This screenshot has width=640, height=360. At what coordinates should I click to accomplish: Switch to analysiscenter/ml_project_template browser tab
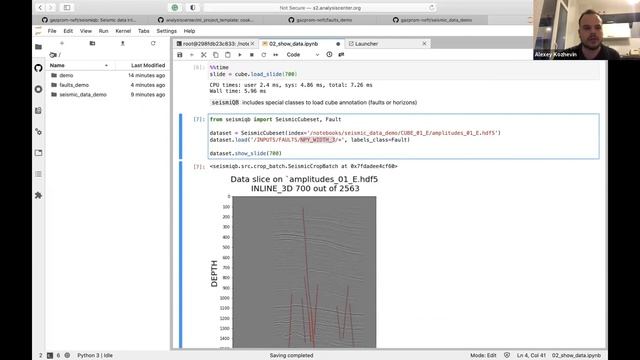pyautogui.click(x=206, y=20)
